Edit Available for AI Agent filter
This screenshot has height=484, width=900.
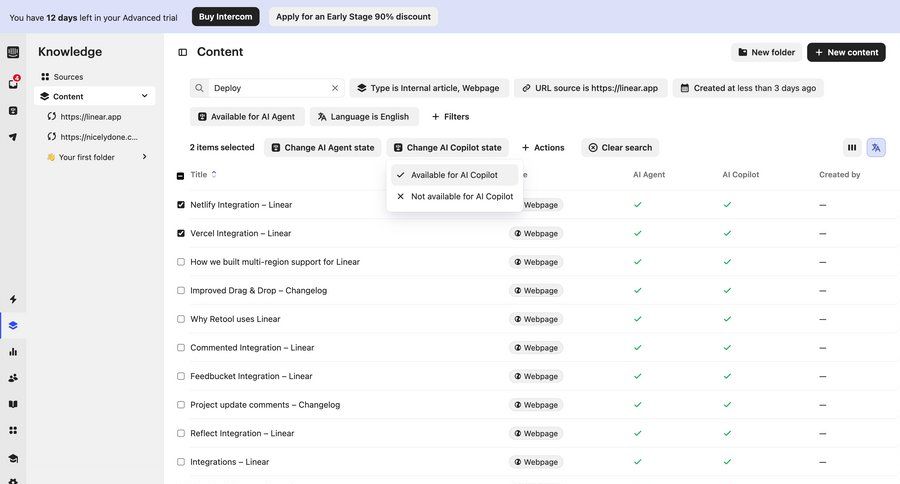pyautogui.click(x=247, y=117)
